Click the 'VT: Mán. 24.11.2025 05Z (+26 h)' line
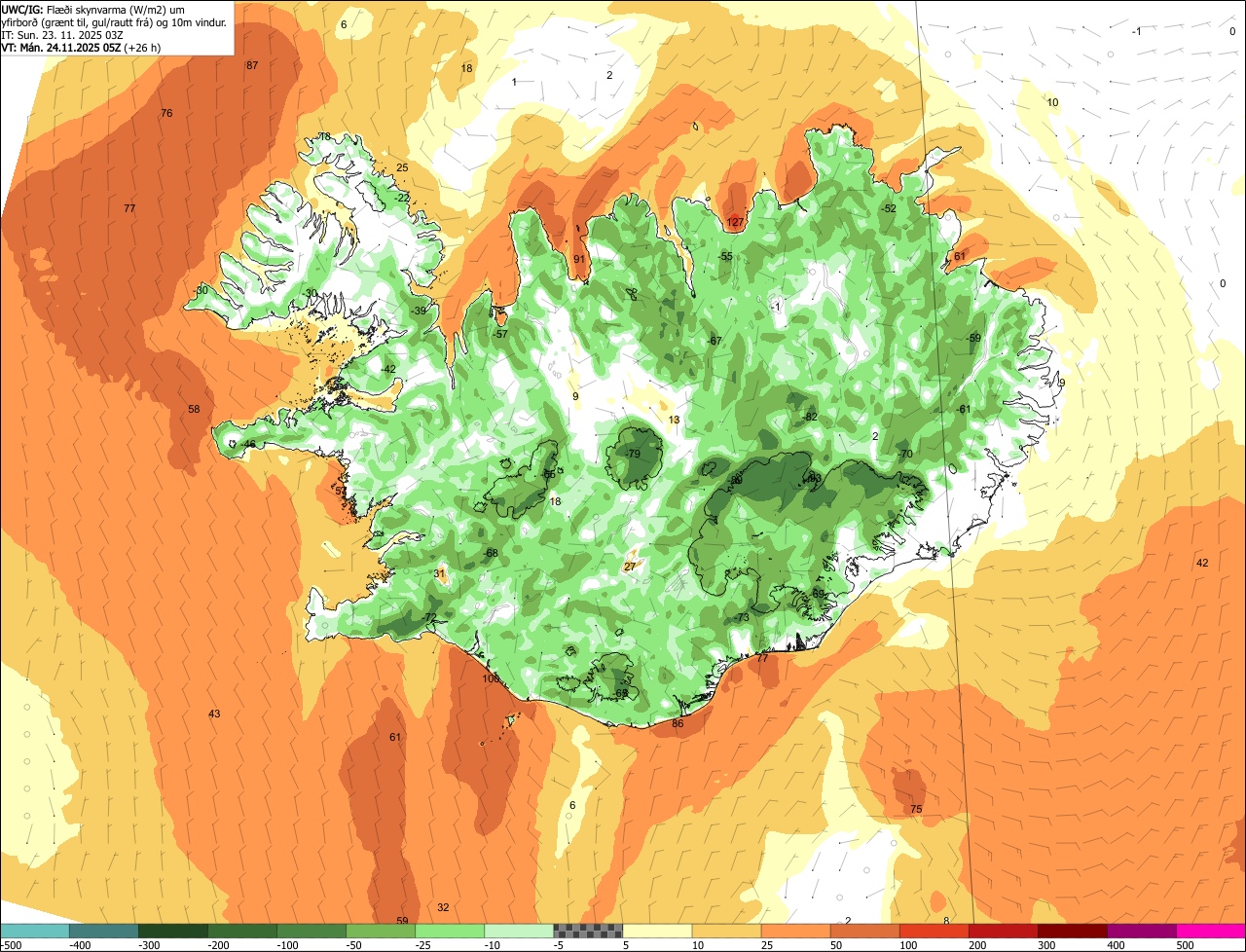This screenshot has height=952, width=1246. click(x=81, y=47)
